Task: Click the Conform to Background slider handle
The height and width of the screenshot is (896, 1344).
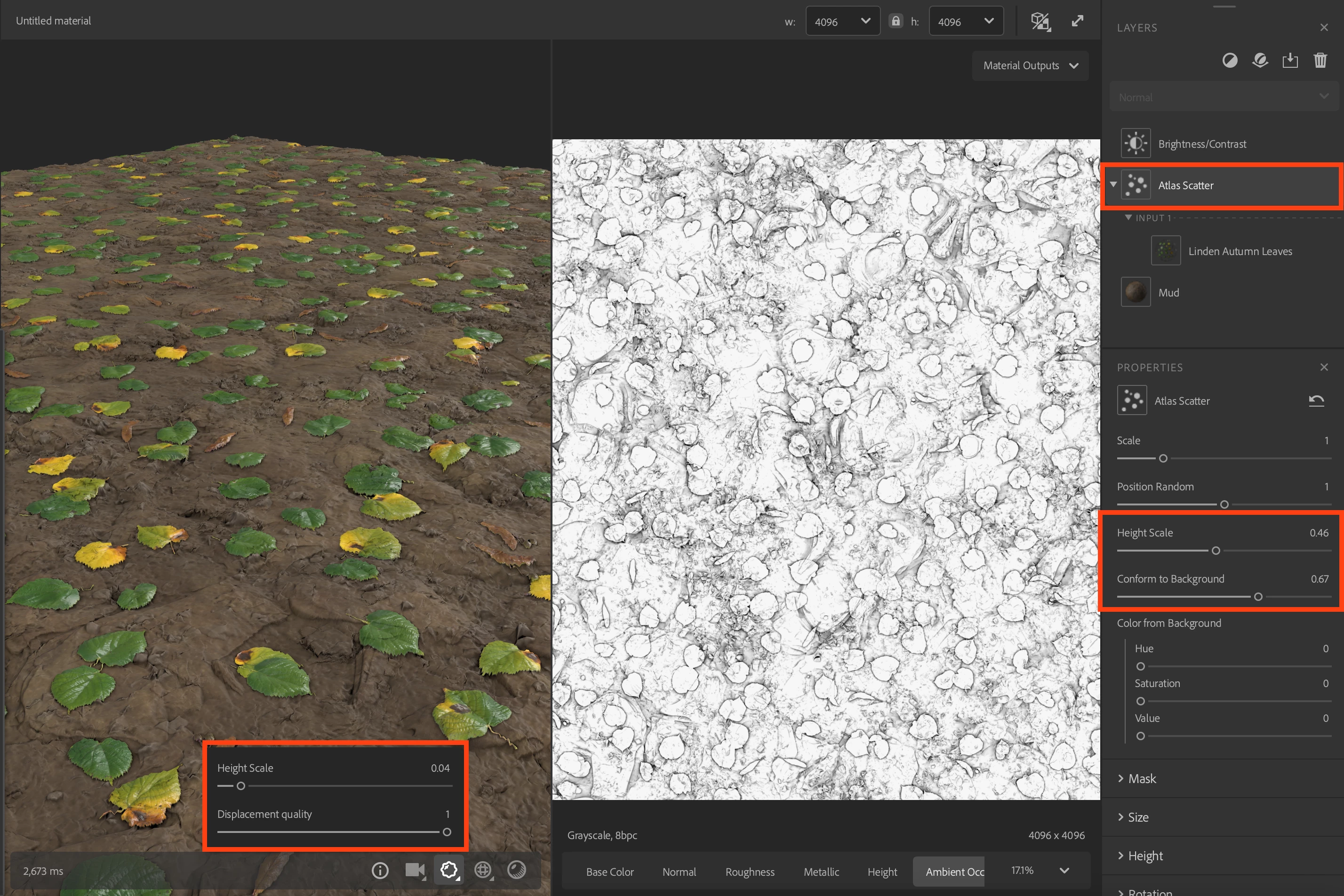Action: [x=1258, y=597]
